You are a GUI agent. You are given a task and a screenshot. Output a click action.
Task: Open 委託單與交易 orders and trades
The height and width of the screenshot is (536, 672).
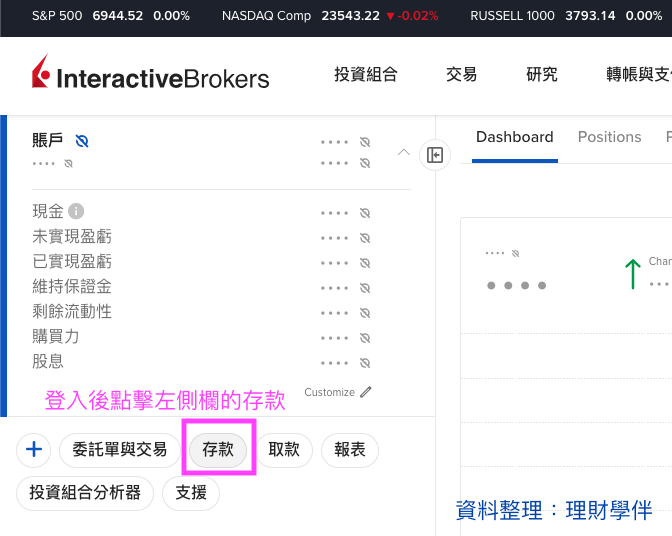pyautogui.click(x=120, y=450)
